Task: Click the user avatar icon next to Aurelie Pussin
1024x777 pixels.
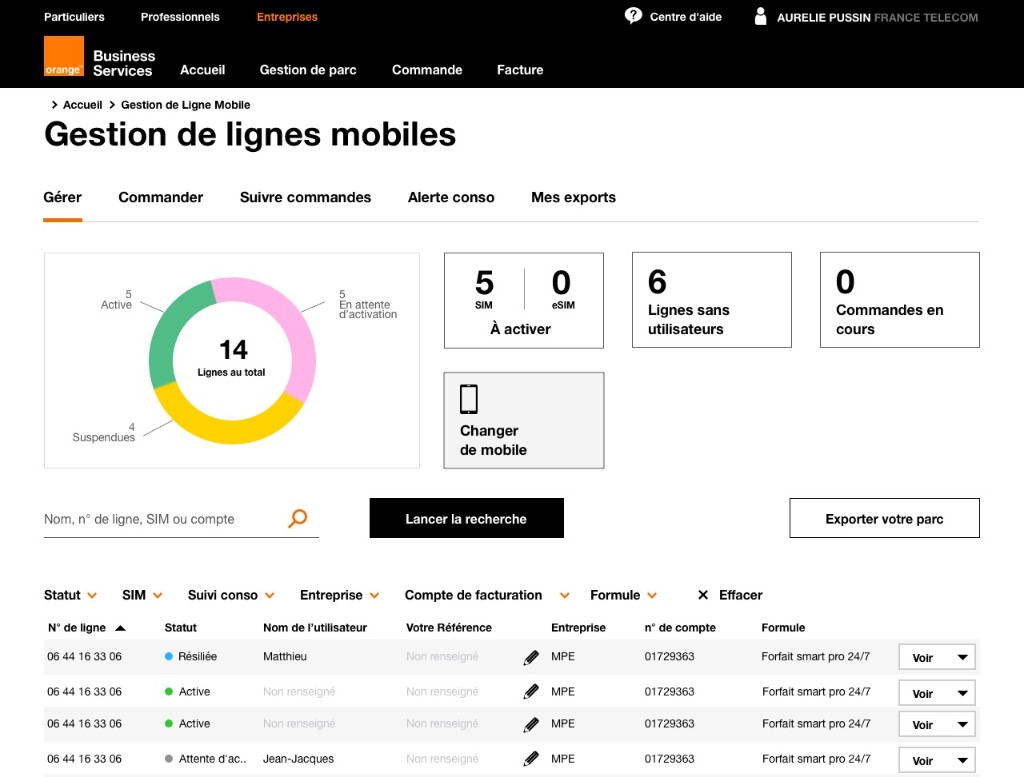Action: [x=761, y=15]
